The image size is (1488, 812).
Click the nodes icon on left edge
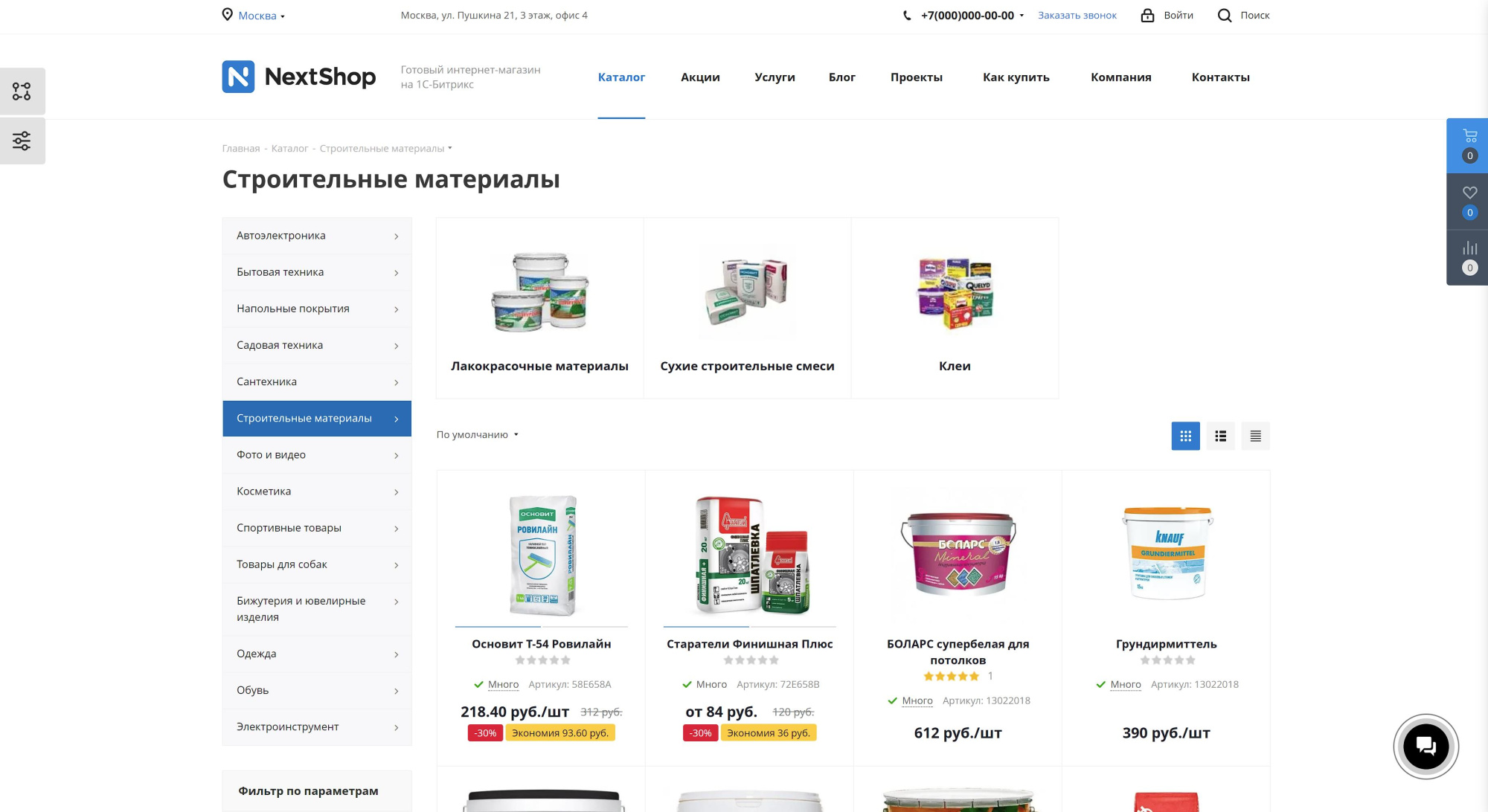(22, 91)
